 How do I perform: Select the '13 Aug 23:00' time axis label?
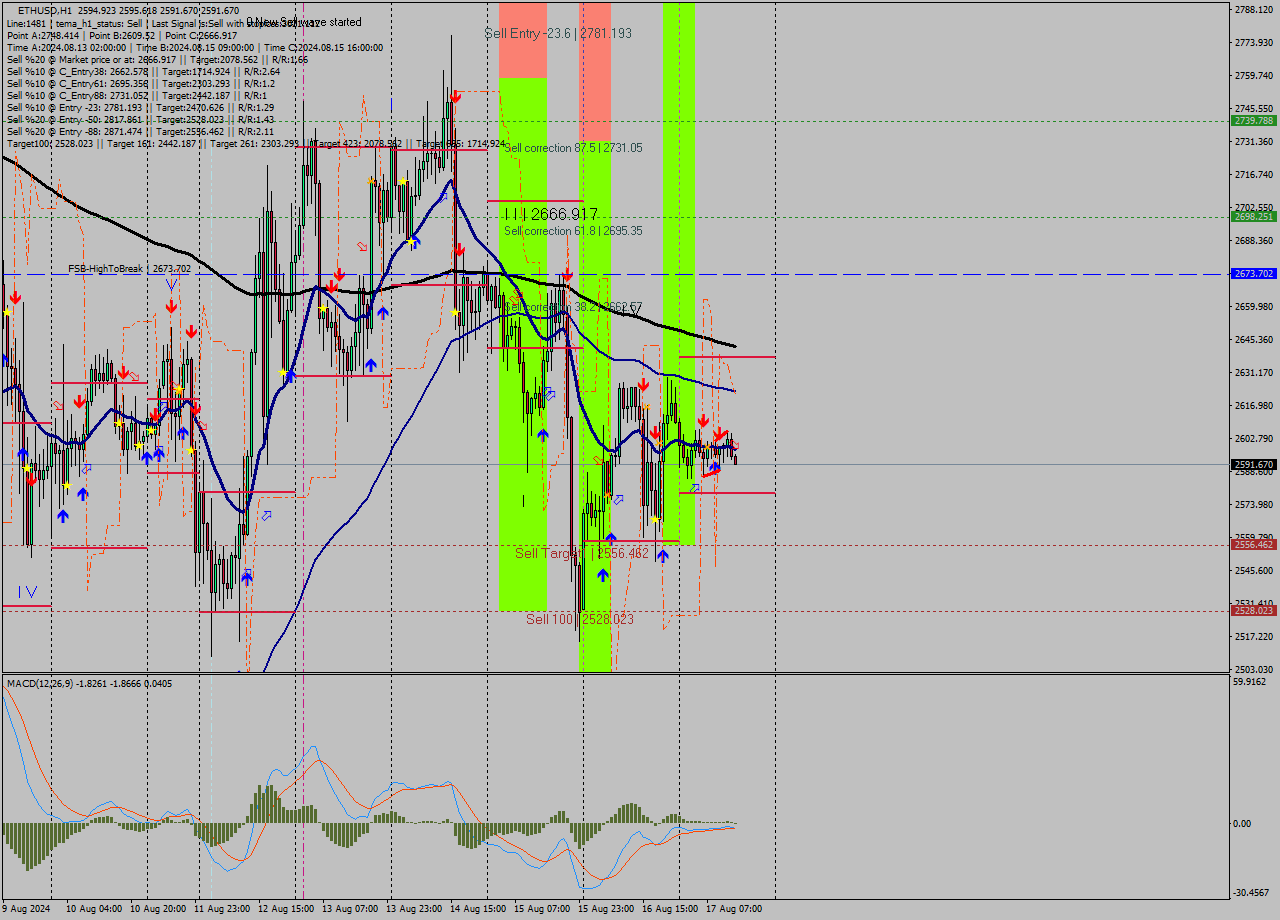(414, 909)
